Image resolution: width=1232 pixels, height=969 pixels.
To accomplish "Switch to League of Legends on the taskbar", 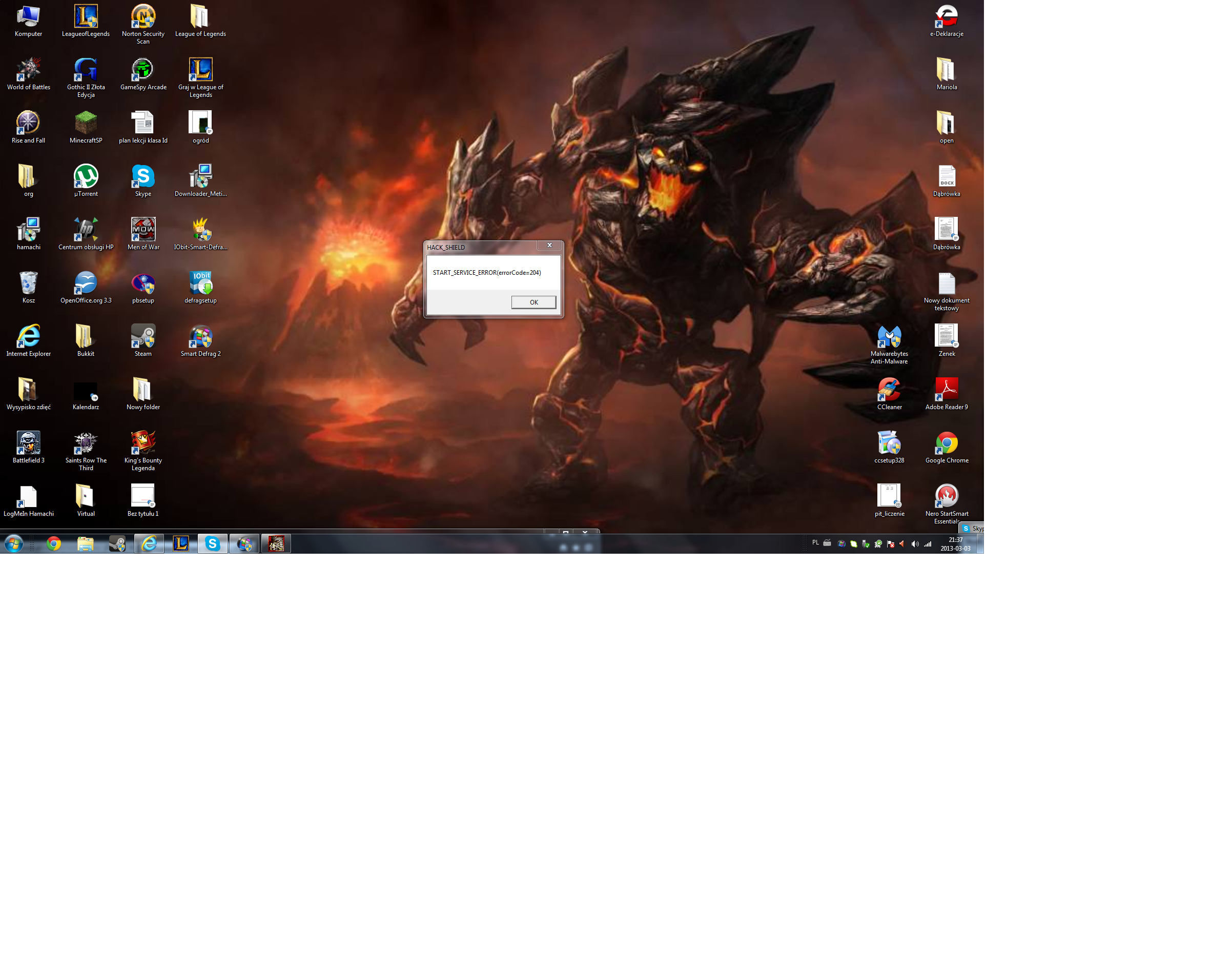I will click(181, 544).
